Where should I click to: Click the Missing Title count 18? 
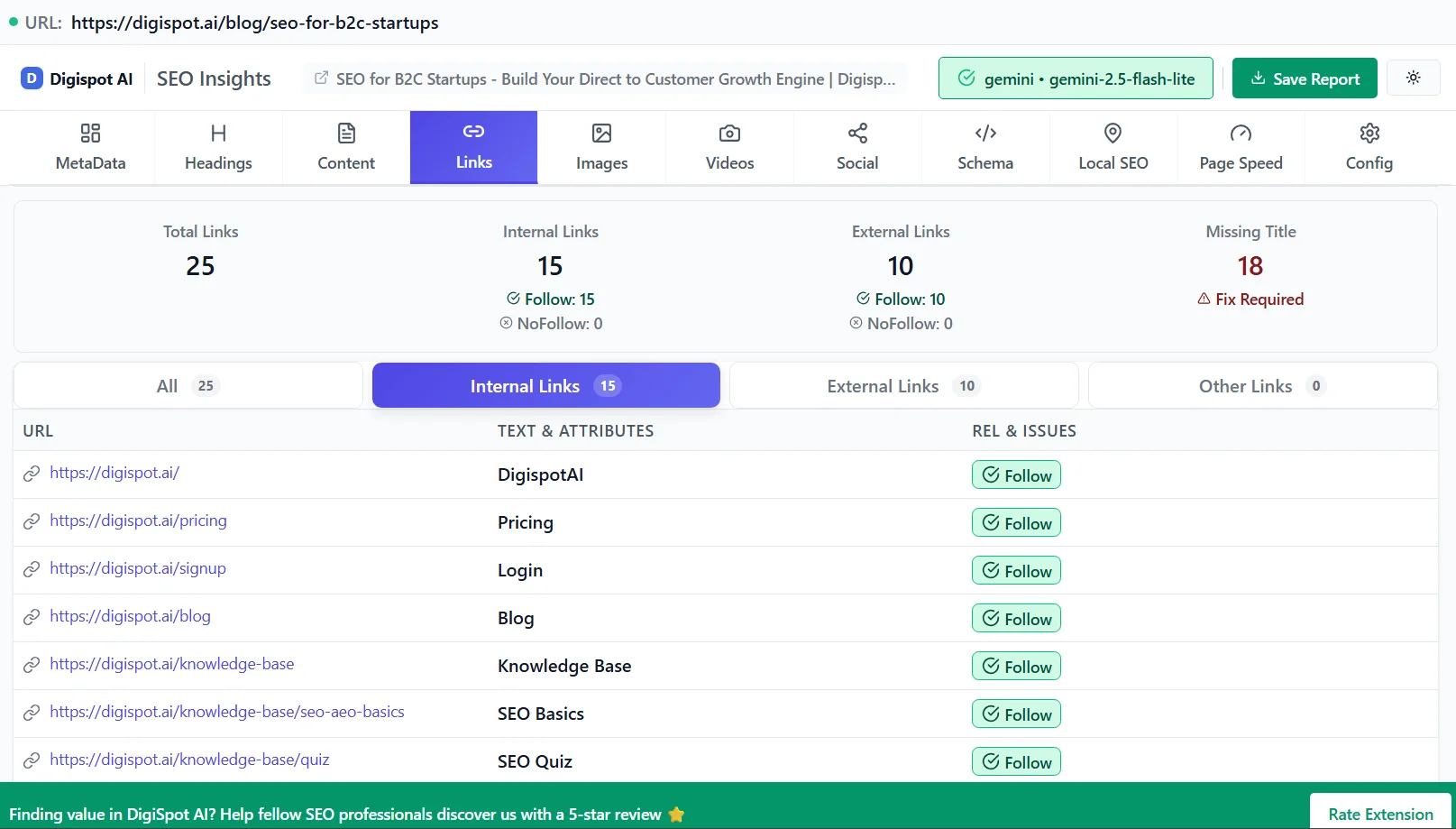click(1250, 266)
